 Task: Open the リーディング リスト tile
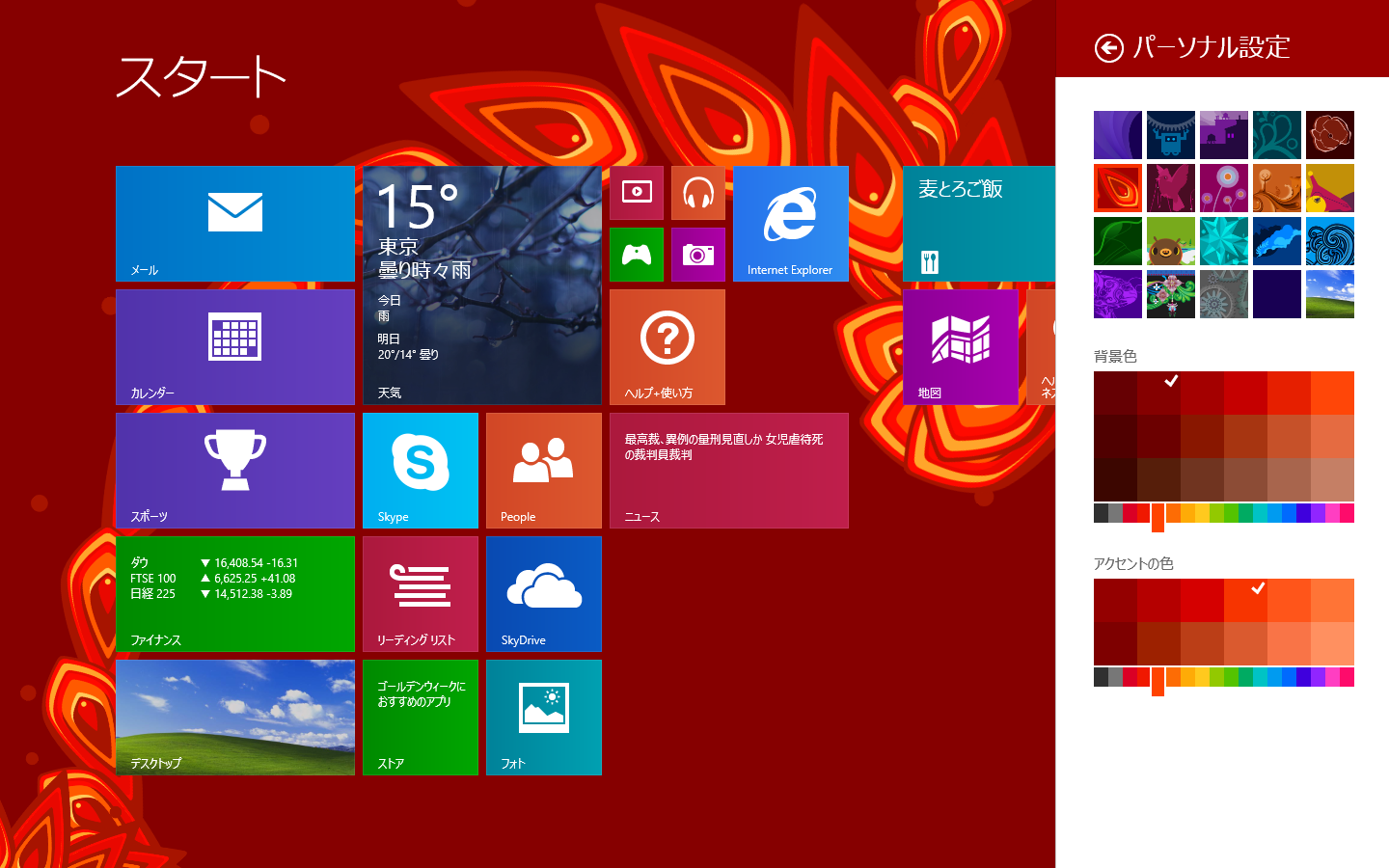click(x=421, y=594)
